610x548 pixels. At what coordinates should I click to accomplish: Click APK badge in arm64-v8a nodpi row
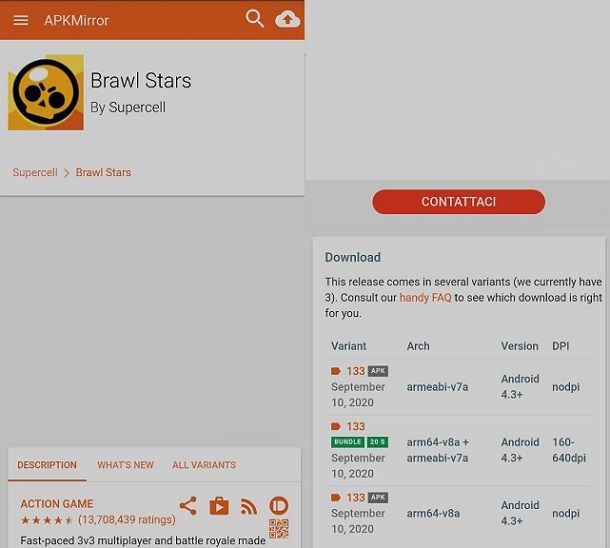pyautogui.click(x=378, y=497)
